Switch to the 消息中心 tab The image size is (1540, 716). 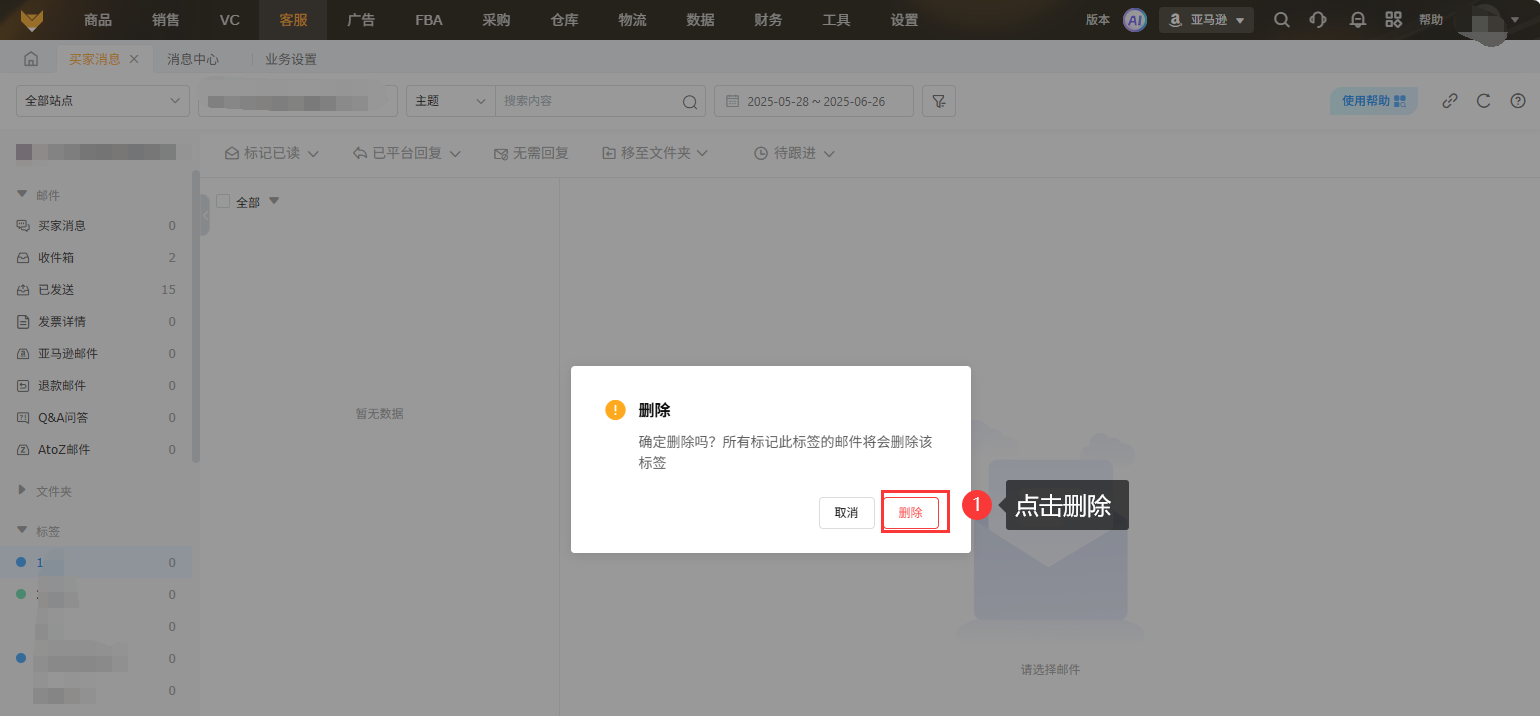(x=193, y=59)
